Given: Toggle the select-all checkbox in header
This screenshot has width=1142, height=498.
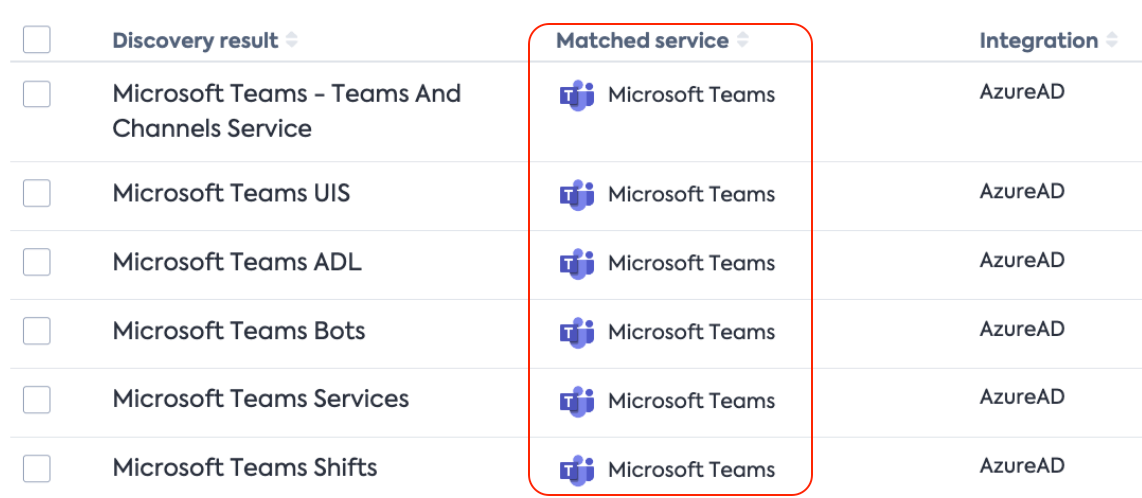Looking at the screenshot, I should 36,39.
